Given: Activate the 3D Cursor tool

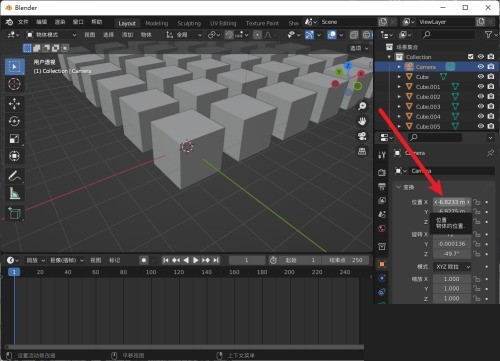Looking at the screenshot, I should pos(14,84).
